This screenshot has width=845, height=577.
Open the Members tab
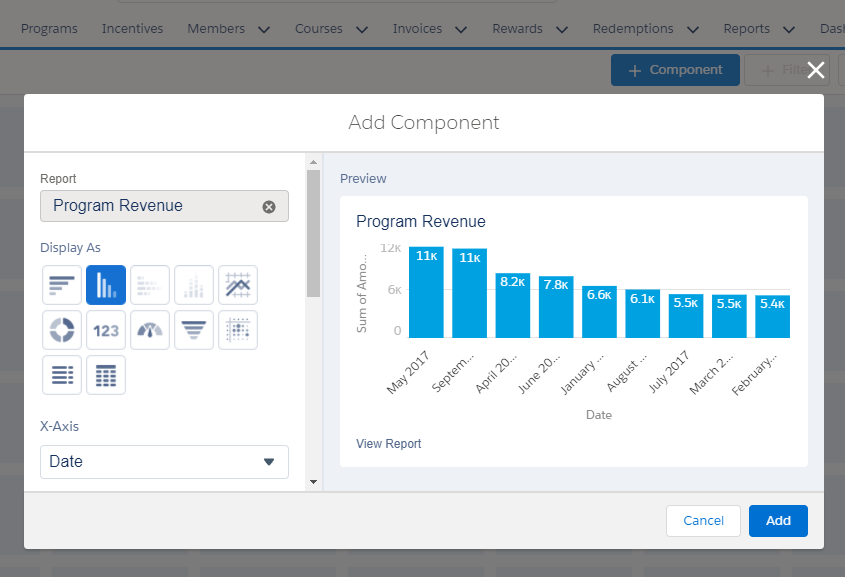tap(216, 29)
